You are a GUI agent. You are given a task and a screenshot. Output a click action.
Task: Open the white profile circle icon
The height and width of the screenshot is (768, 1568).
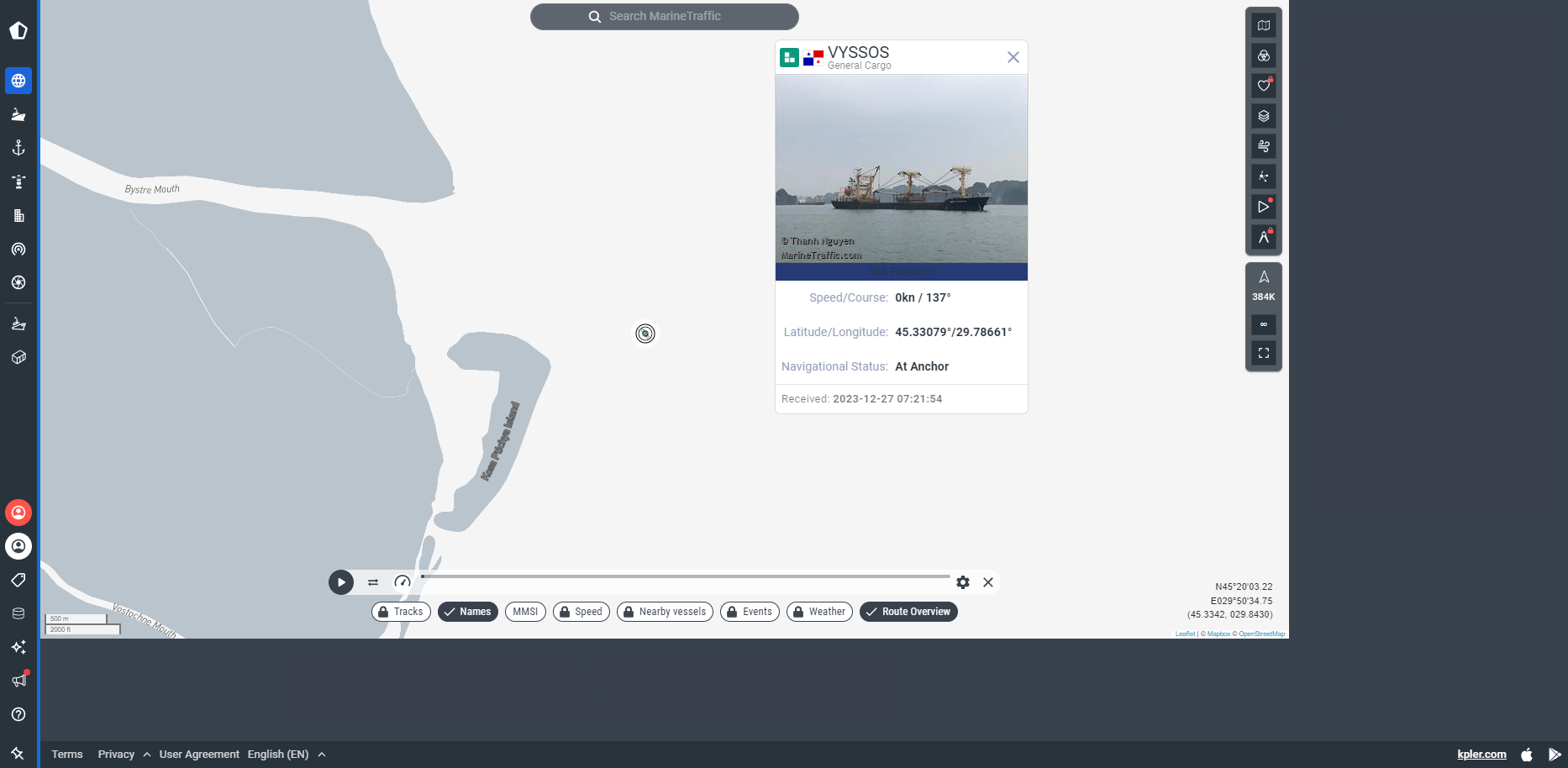pyautogui.click(x=18, y=546)
